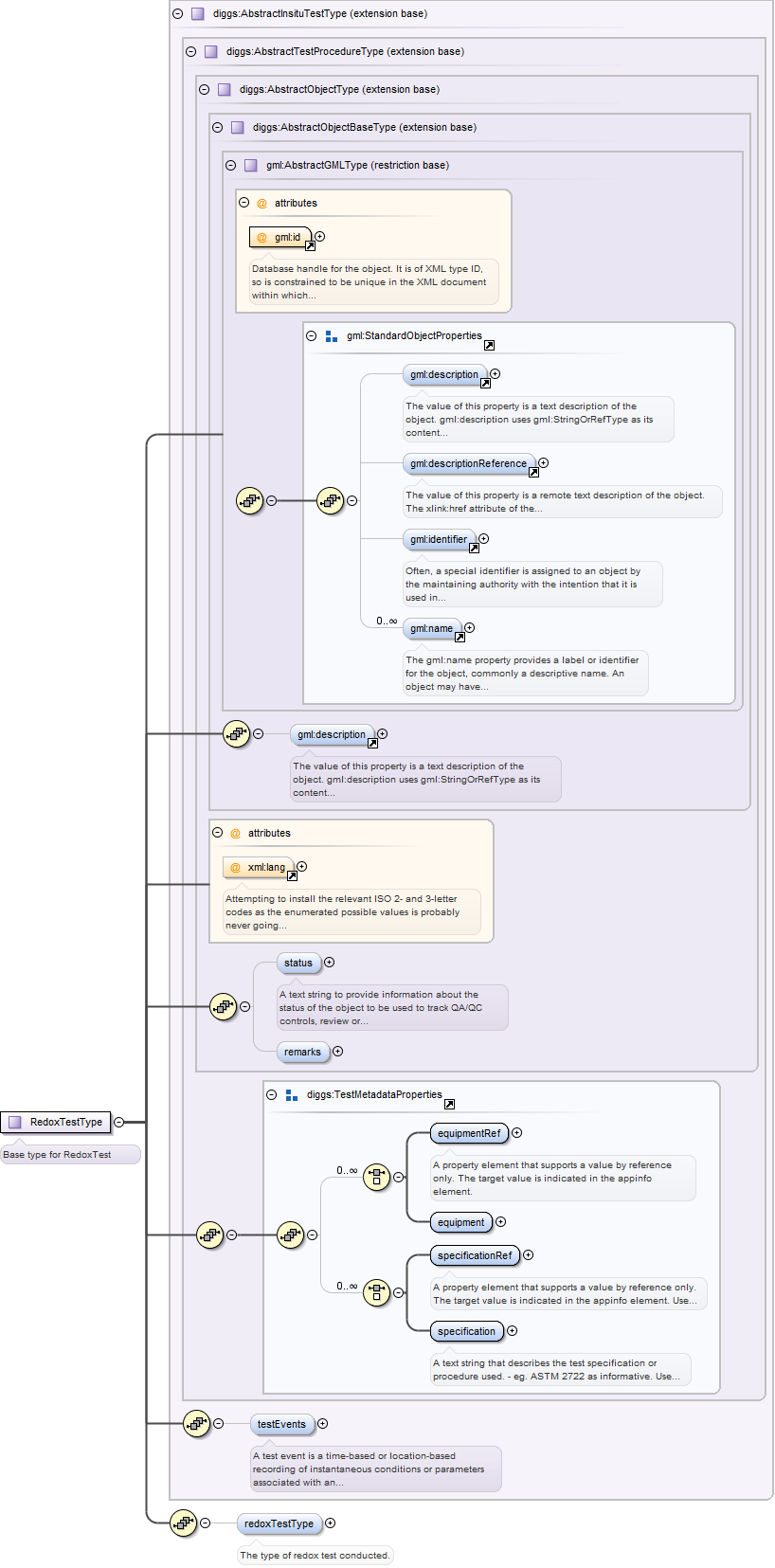This screenshot has height=1568, width=775.
Task: Collapse the diggs:AbstractInsituTestType section
Action: pyautogui.click(x=177, y=13)
